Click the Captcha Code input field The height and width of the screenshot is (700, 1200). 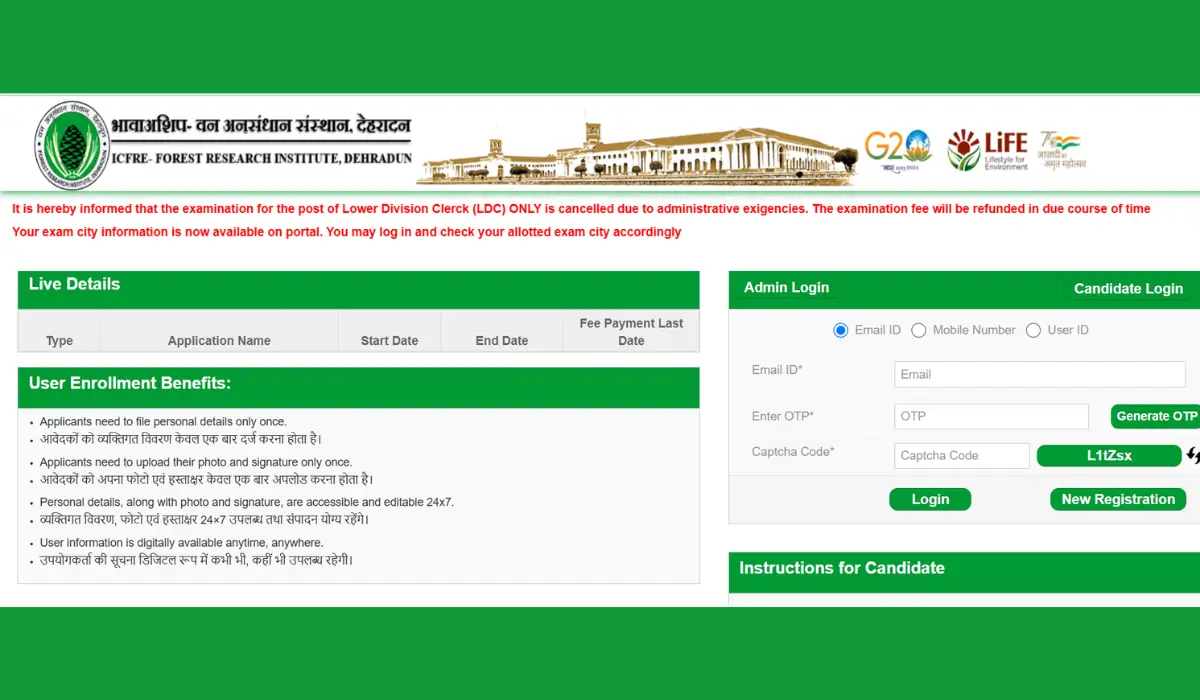click(x=962, y=456)
